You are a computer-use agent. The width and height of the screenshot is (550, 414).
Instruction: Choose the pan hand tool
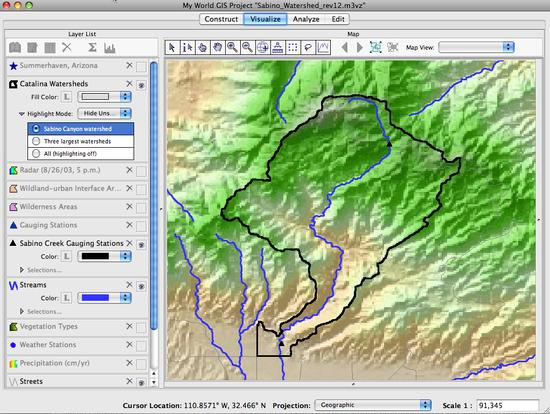point(217,47)
